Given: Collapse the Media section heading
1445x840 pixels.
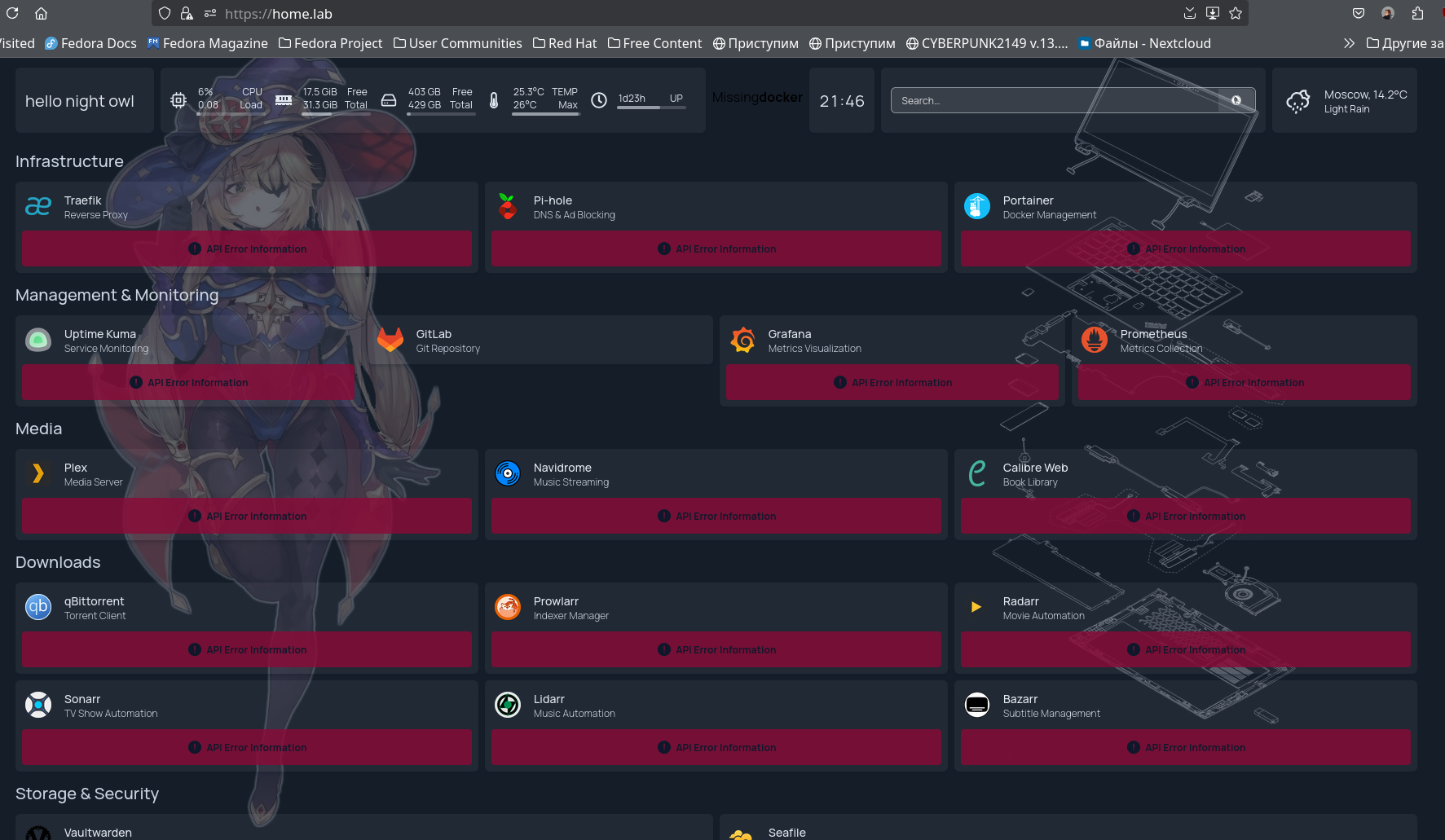Looking at the screenshot, I should pyautogui.click(x=39, y=429).
